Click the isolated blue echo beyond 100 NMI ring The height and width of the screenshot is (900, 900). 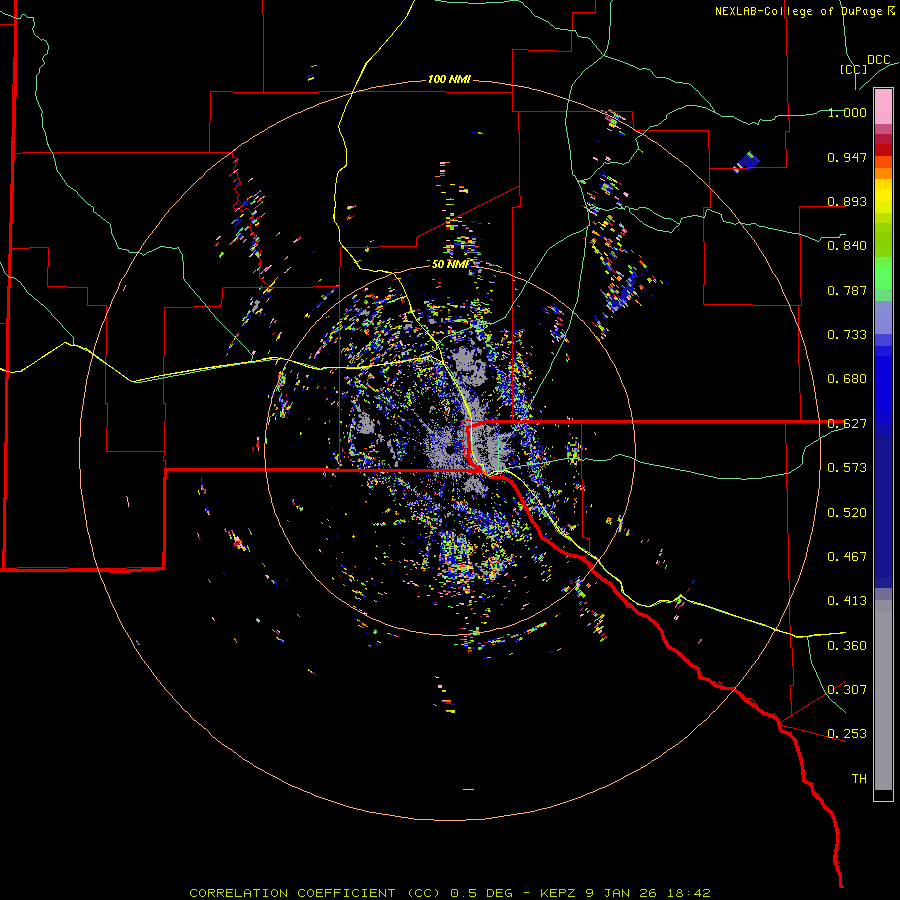[x=747, y=161]
